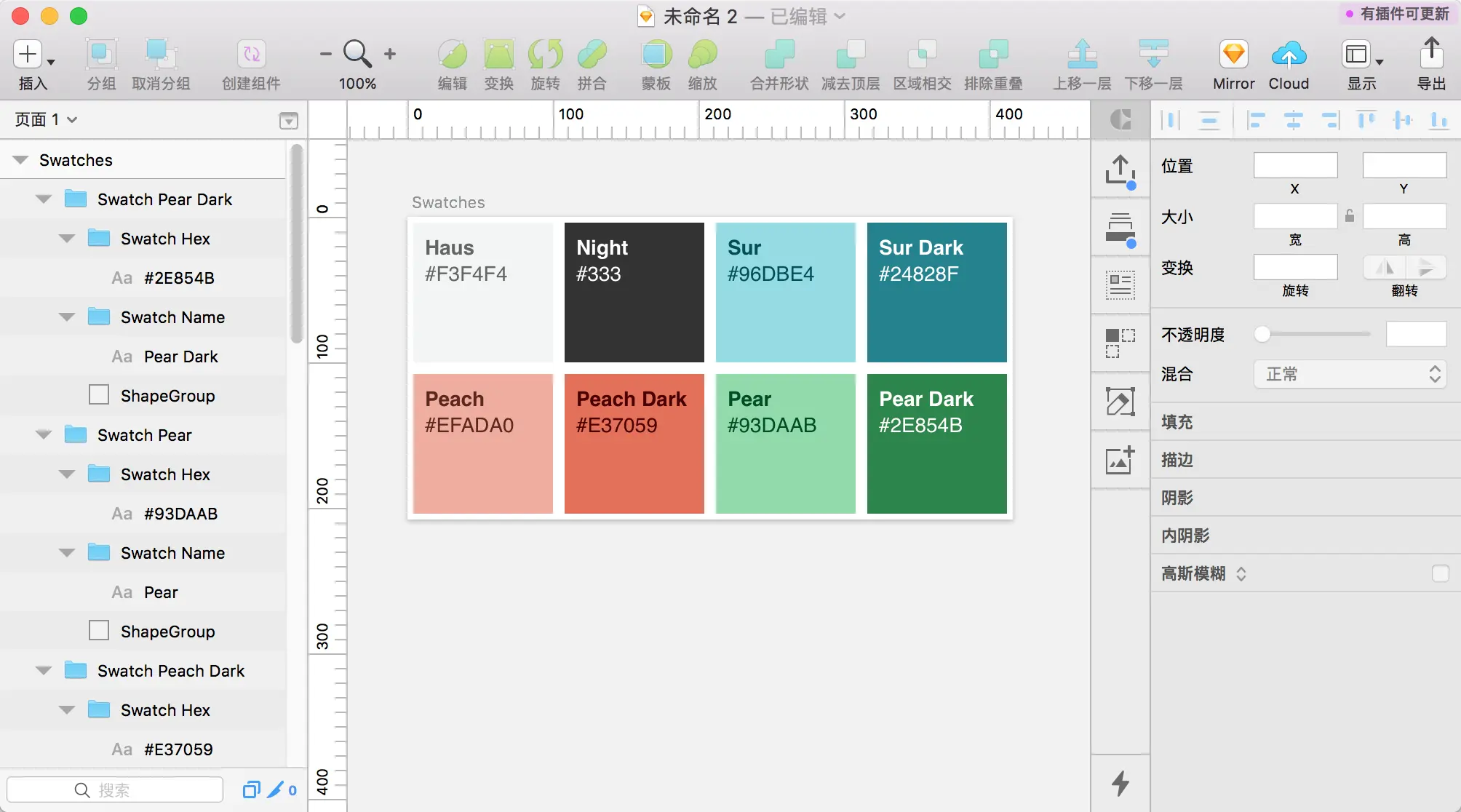Select the Pear Dark text layer
1461x812 pixels.
pyautogui.click(x=180, y=357)
